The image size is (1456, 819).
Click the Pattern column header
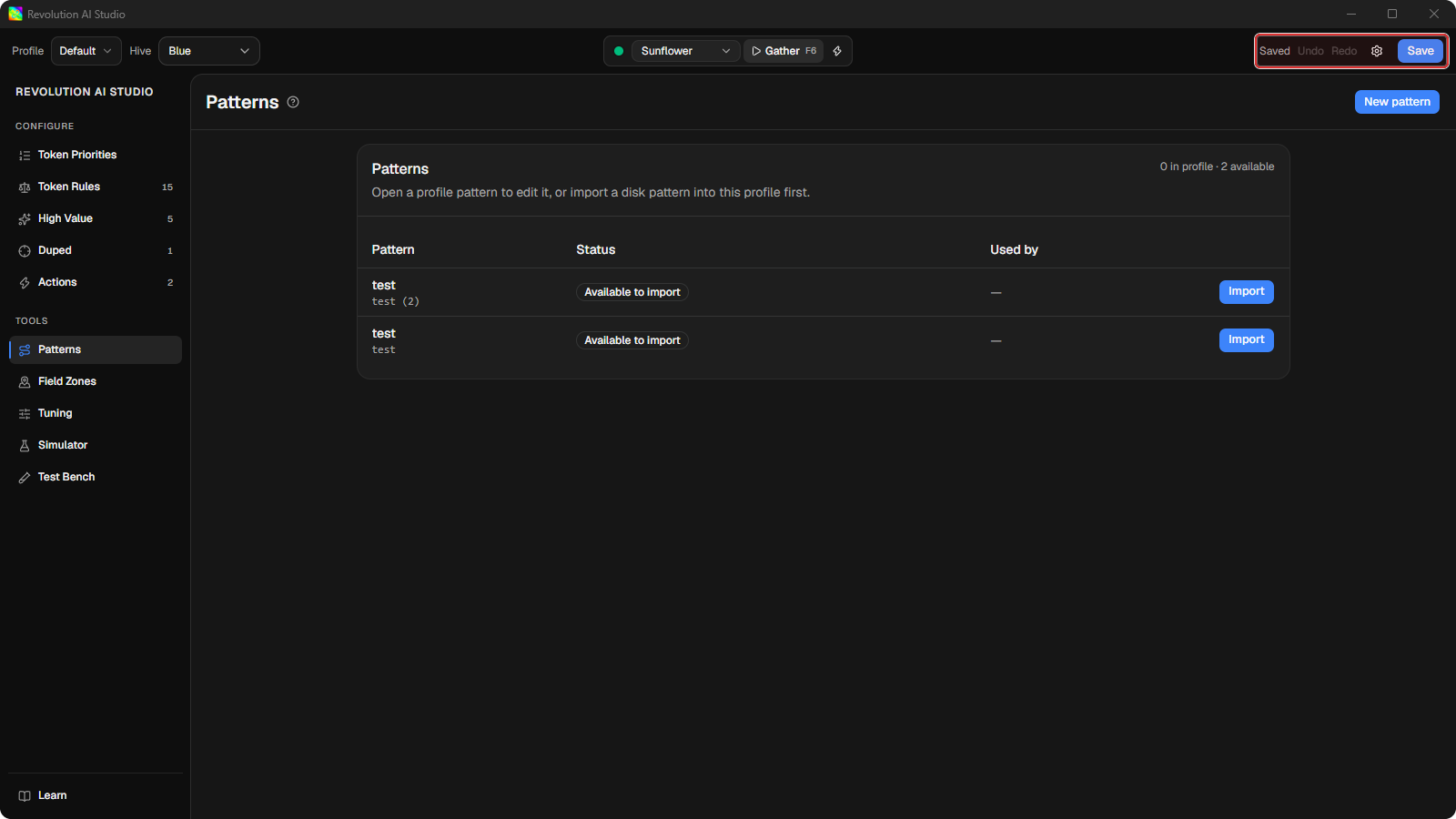393,249
